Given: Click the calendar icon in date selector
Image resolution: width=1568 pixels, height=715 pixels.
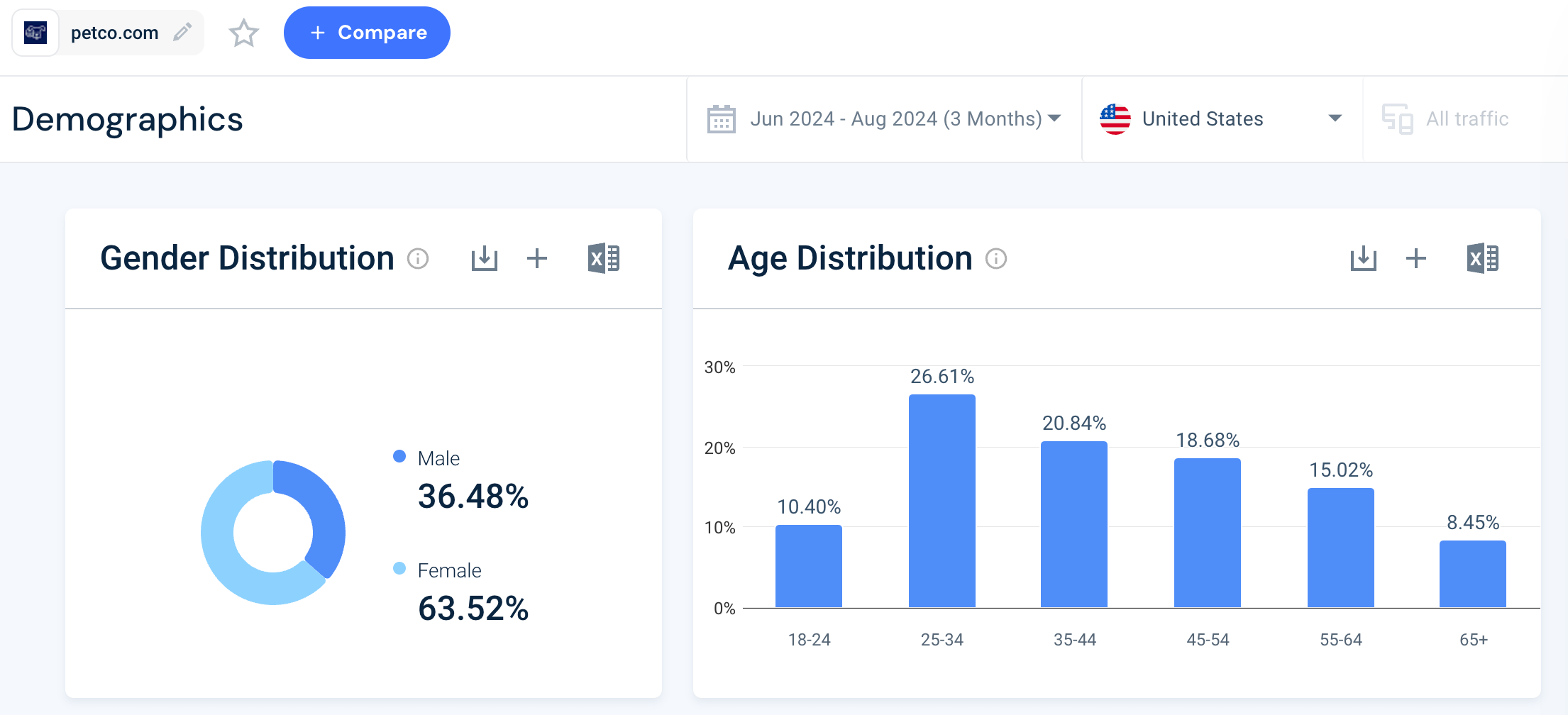Looking at the screenshot, I should click(x=721, y=119).
